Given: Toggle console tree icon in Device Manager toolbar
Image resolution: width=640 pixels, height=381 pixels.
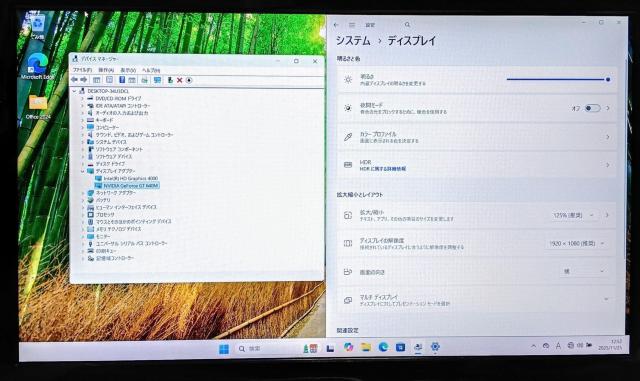Looking at the screenshot, I should point(97,80).
